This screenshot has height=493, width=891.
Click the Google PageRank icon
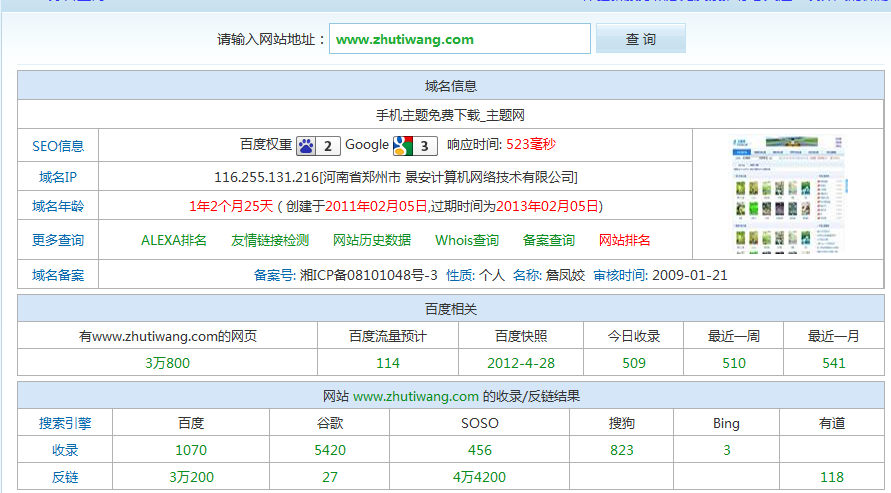pos(403,146)
